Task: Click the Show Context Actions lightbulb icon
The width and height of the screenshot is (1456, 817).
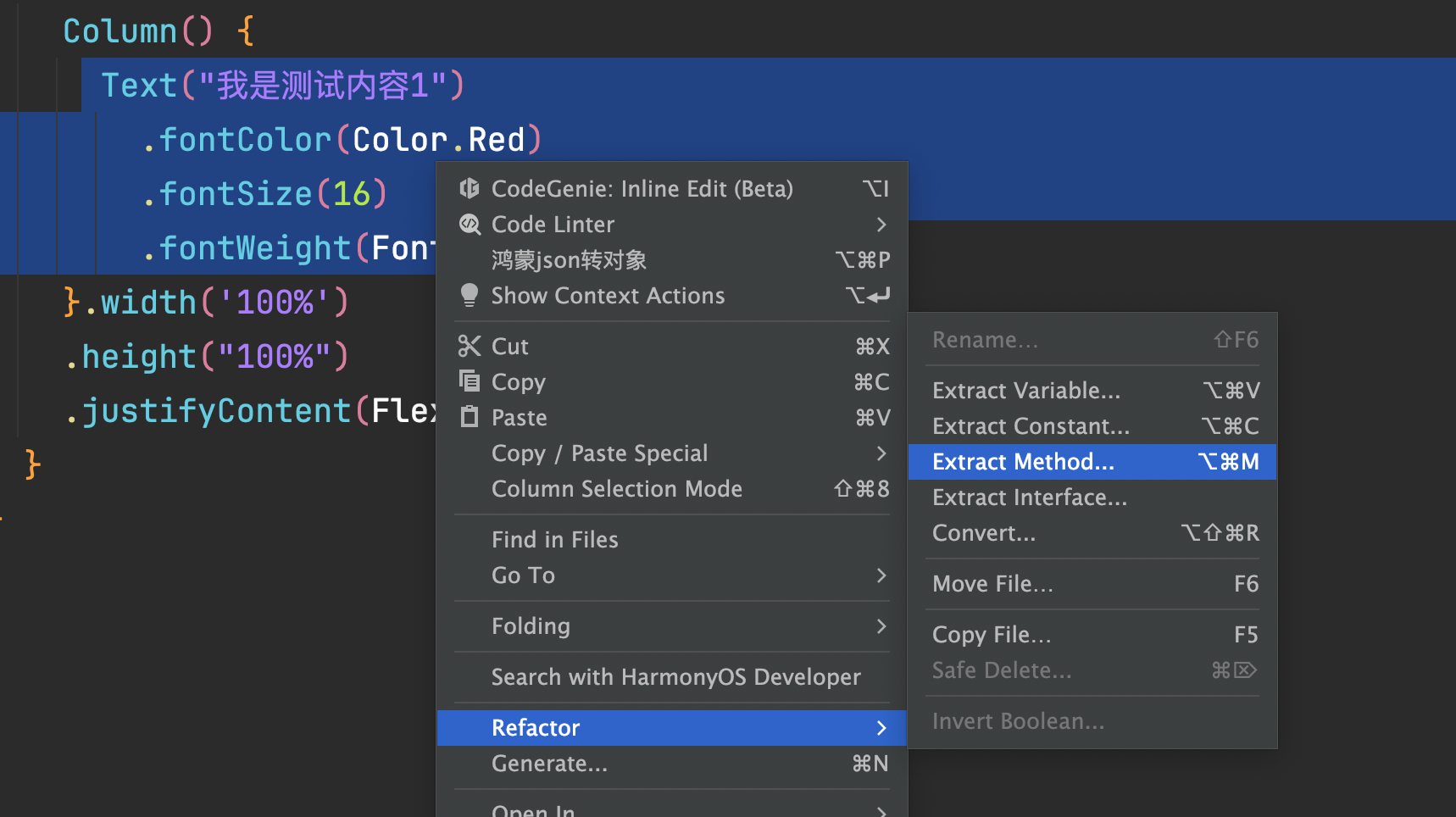Action: 469,295
